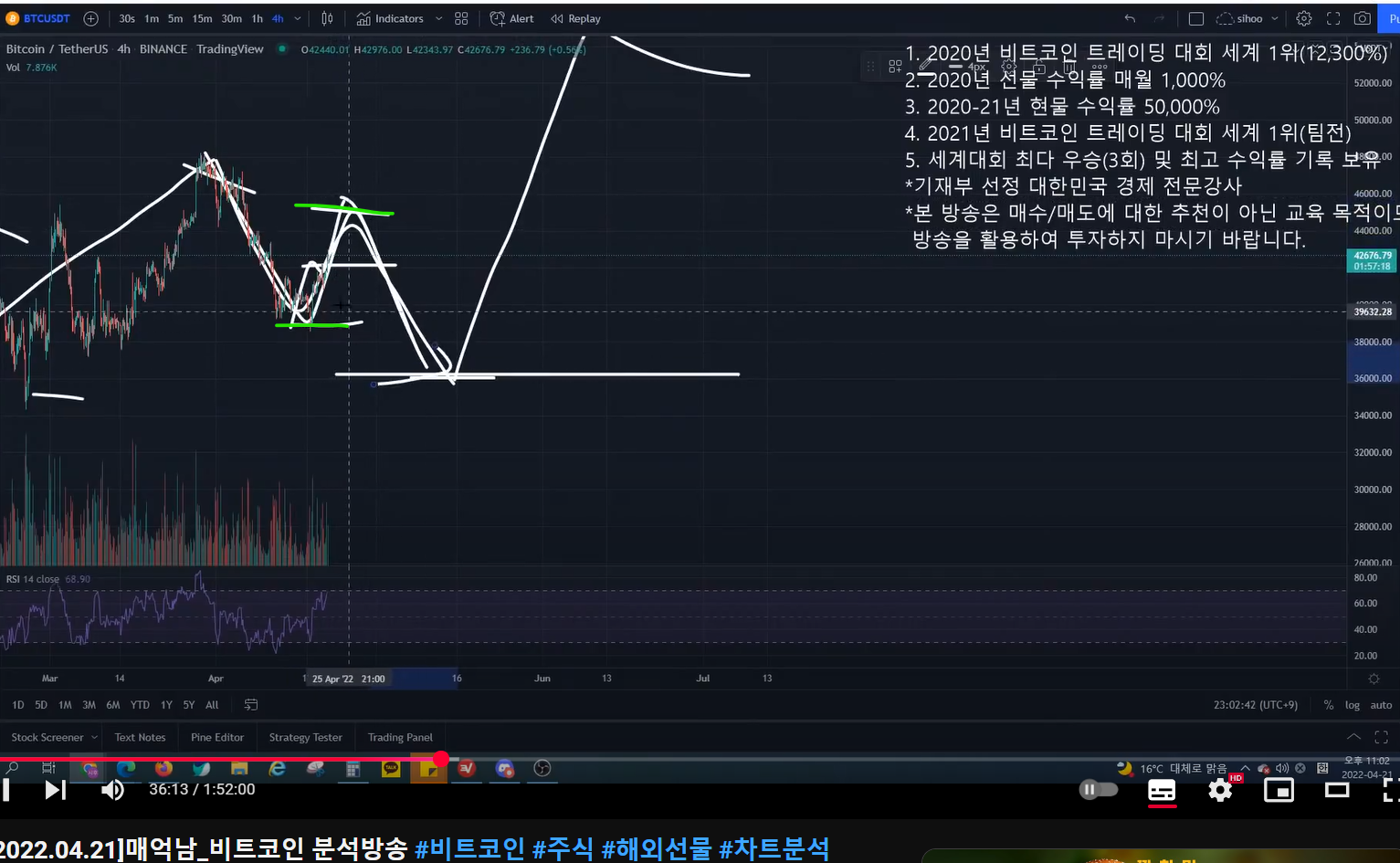Viewport: 1400px width, 863px height.
Task: Skip to the next video
Action: click(x=56, y=790)
